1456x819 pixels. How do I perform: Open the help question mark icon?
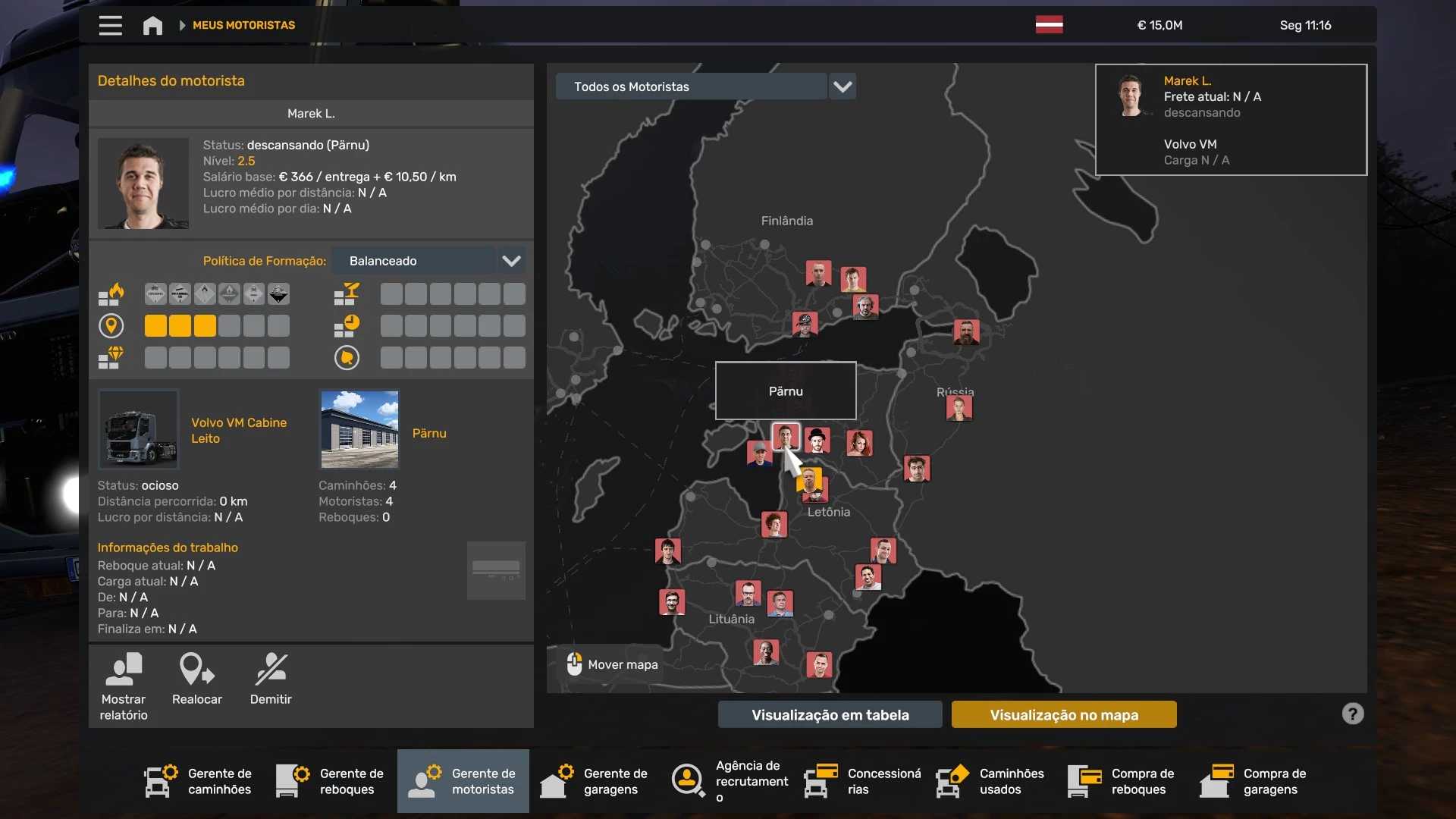(1352, 714)
